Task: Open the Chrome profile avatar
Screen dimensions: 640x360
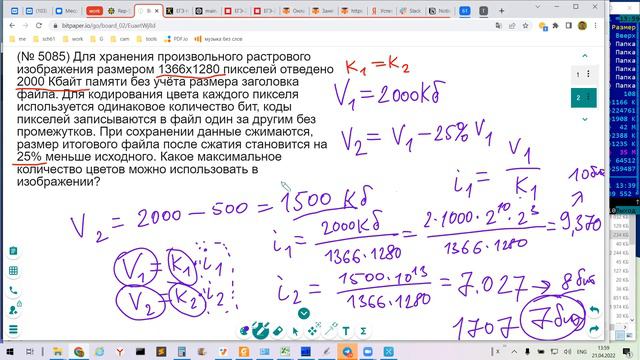Action: click(582, 26)
